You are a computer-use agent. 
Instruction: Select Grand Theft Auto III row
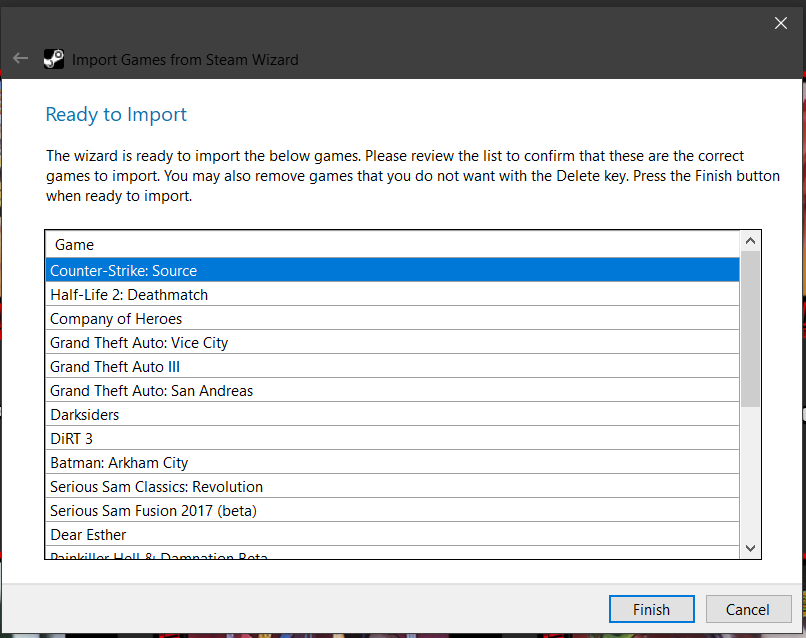(392, 367)
